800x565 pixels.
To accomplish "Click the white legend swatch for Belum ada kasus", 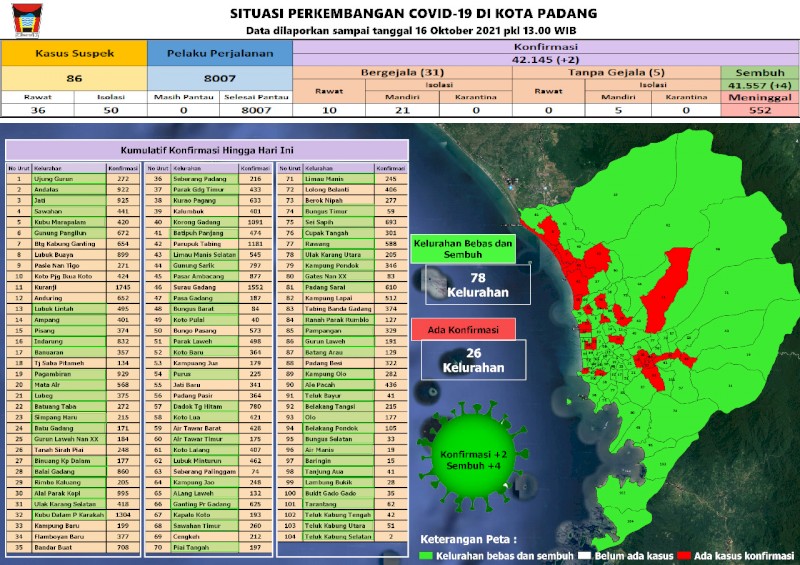I will coord(585,556).
